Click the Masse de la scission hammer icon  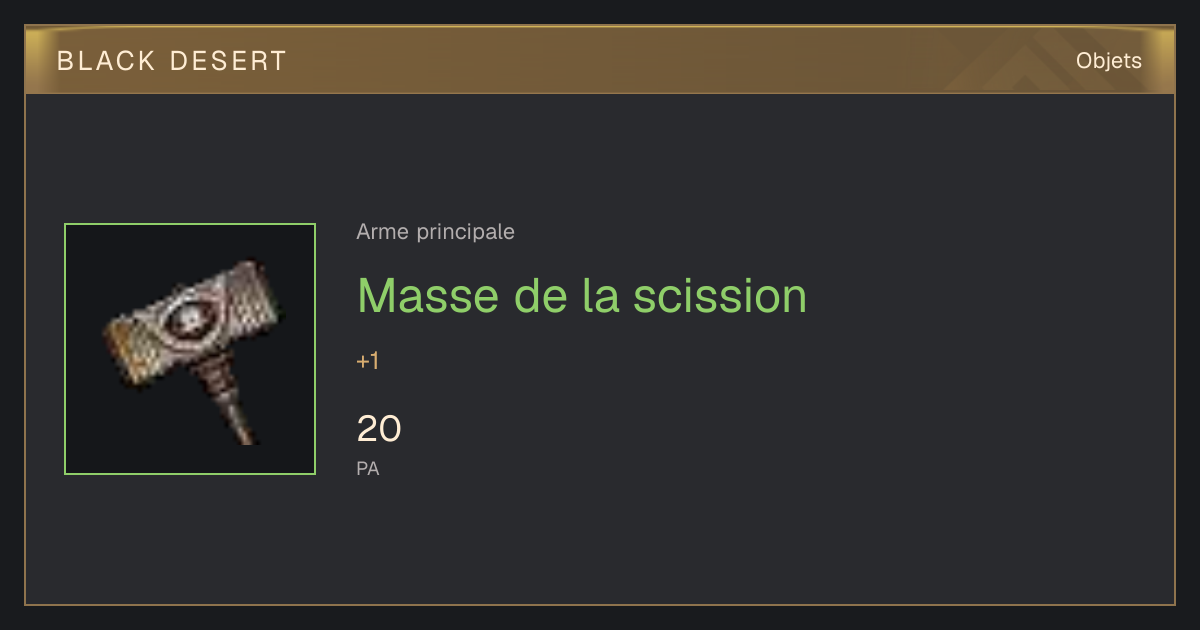192,350
